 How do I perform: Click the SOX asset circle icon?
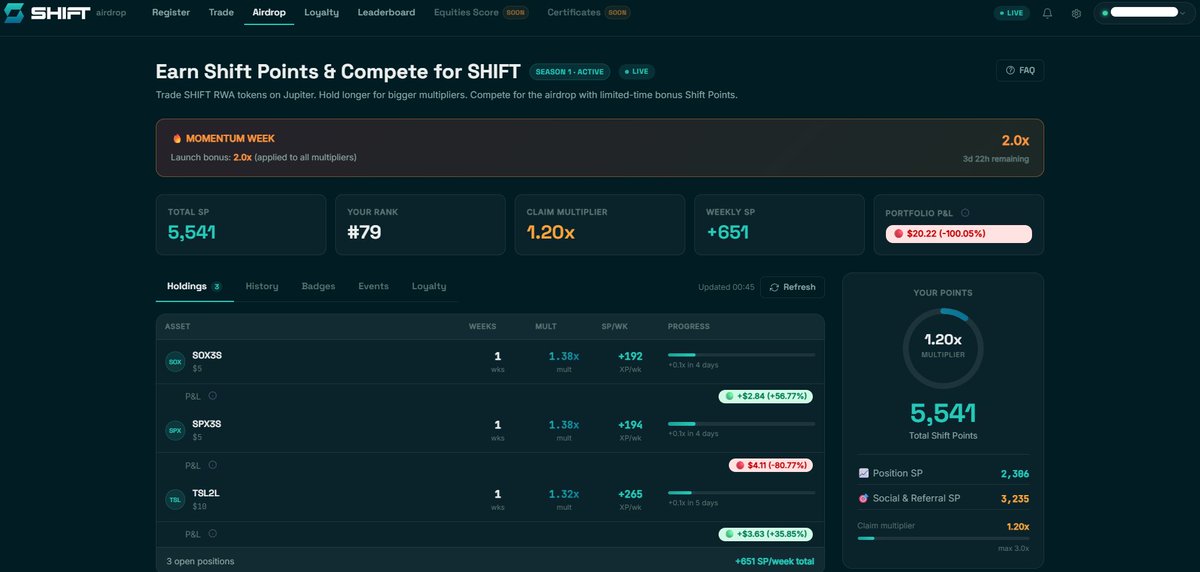[175, 361]
